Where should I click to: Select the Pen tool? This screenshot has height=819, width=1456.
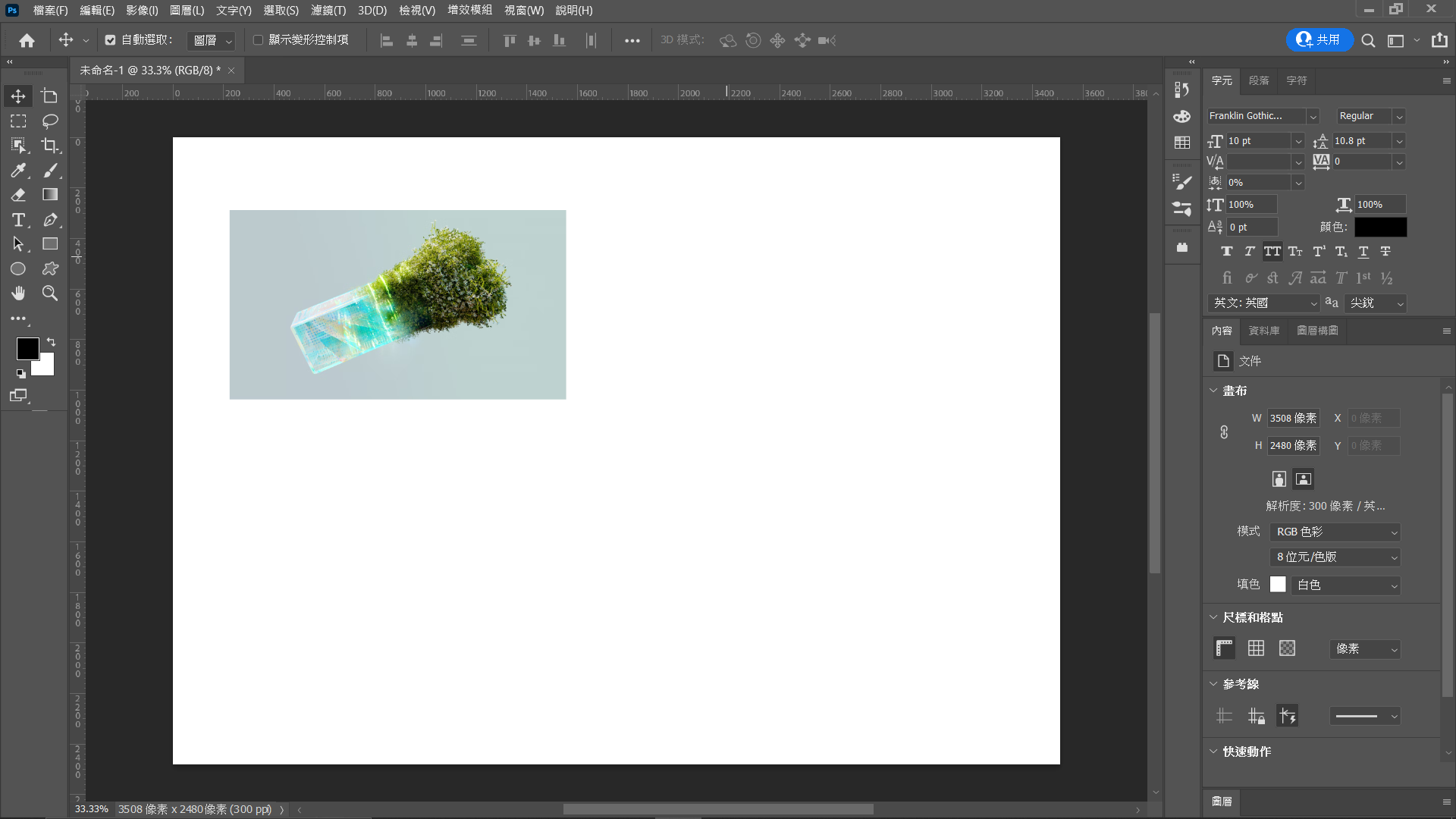pyautogui.click(x=50, y=220)
